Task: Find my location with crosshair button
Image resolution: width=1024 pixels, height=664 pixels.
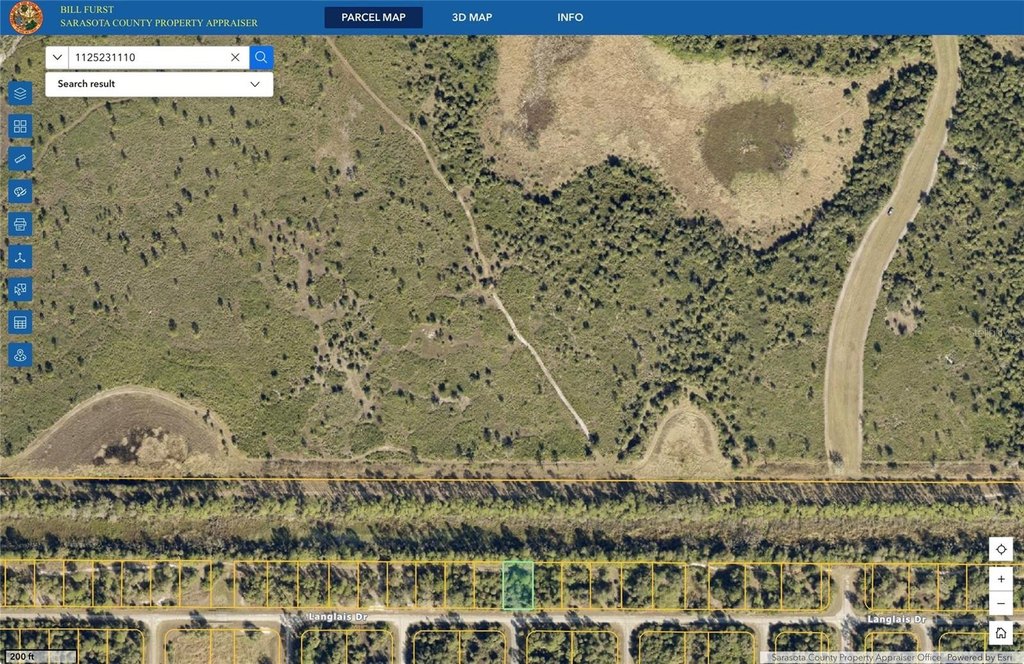Action: pos(1001,549)
